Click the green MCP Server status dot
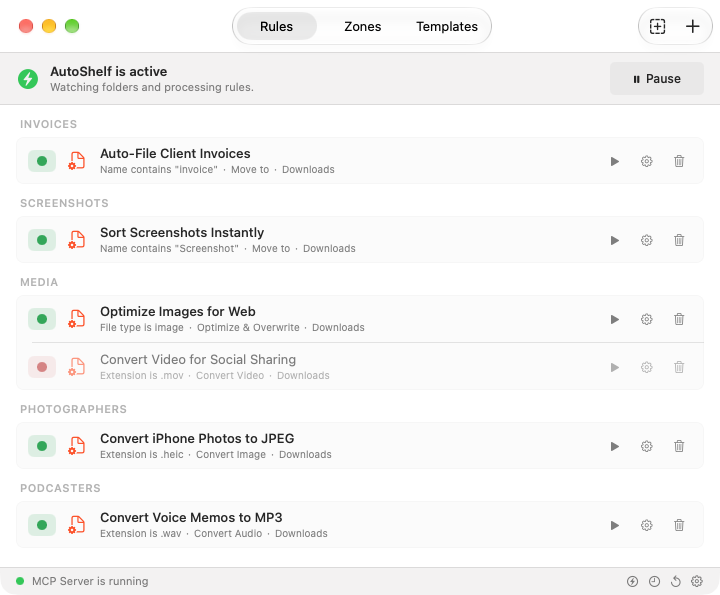Viewport: 720px width, 595px height. click(20, 581)
